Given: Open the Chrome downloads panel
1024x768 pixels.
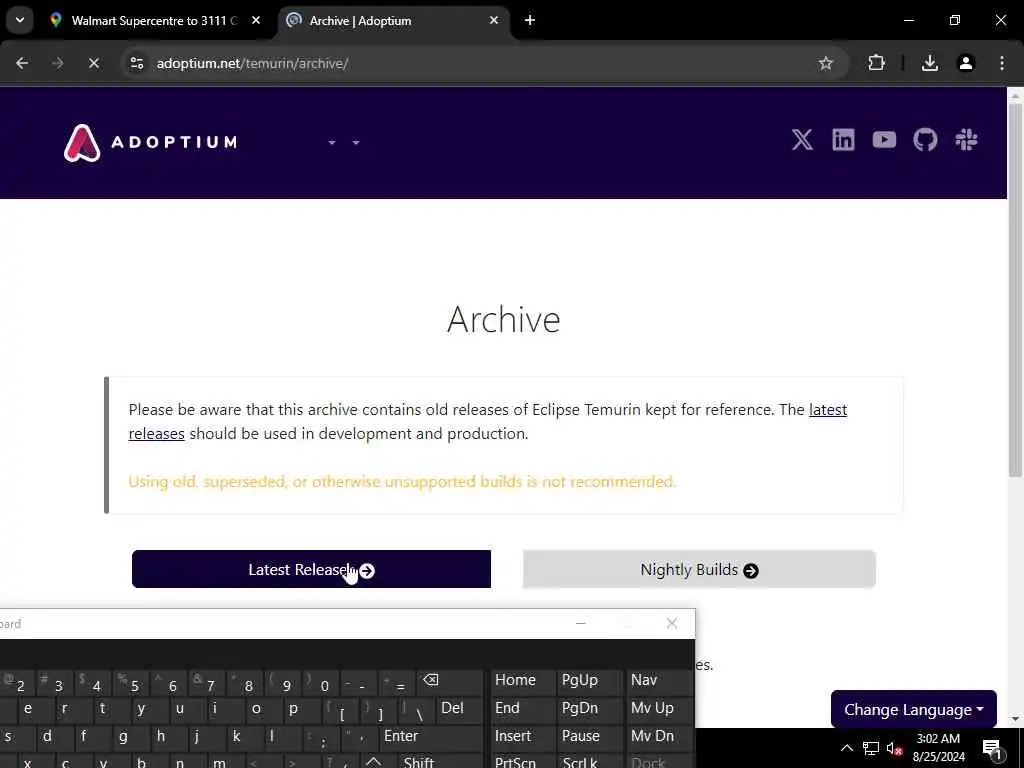Looking at the screenshot, I should 930,63.
